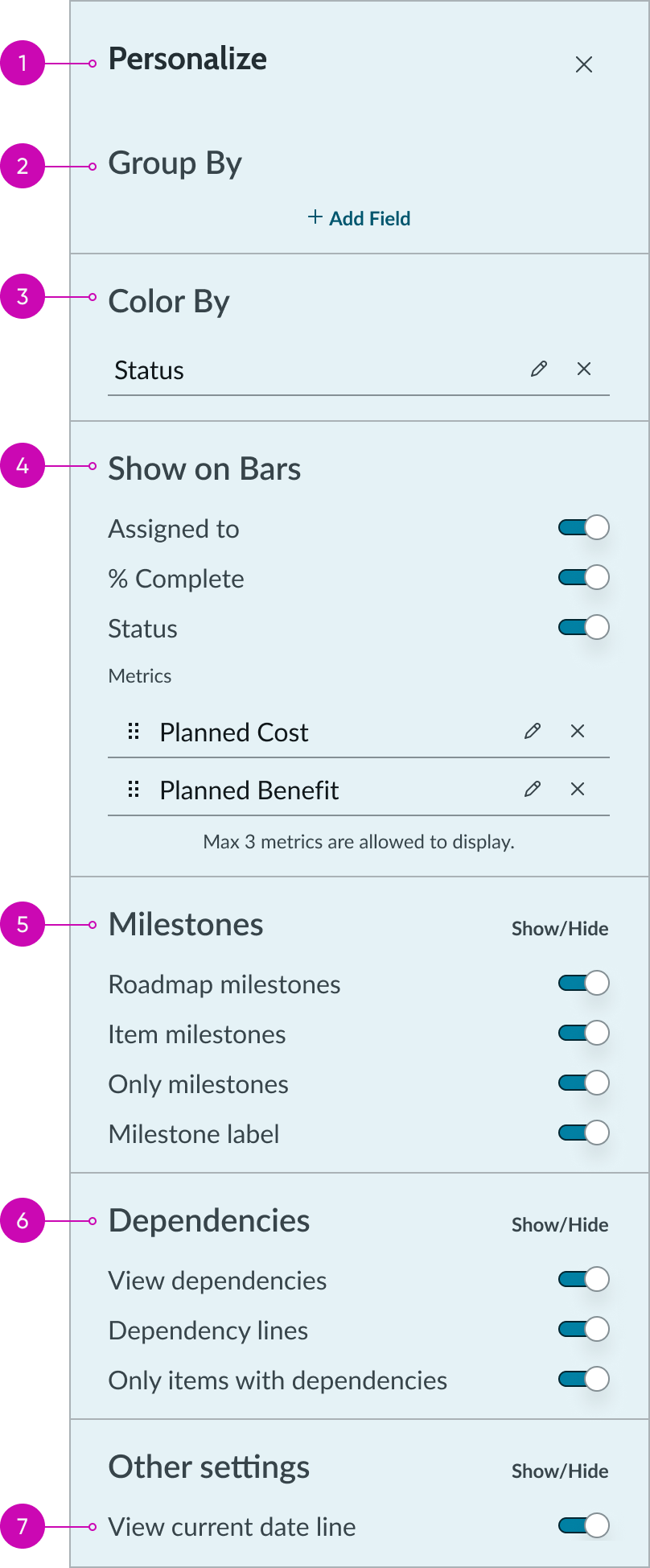
Task: Remove the Planned Cost metric
Action: 578,731
